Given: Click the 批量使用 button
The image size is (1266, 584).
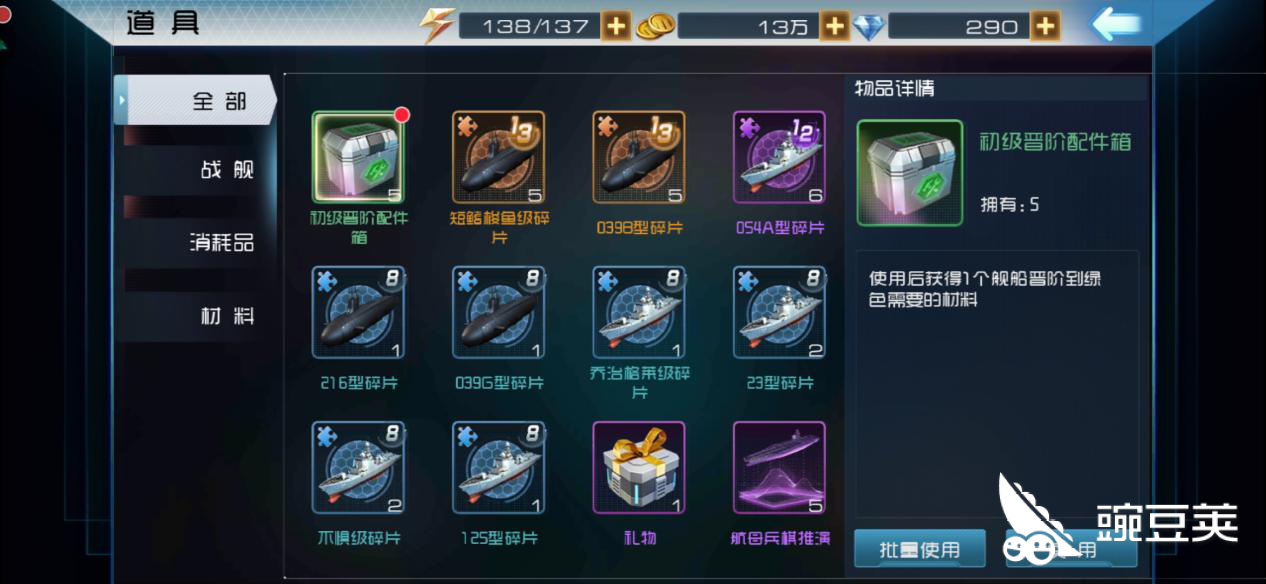Looking at the screenshot, I should click(x=920, y=549).
